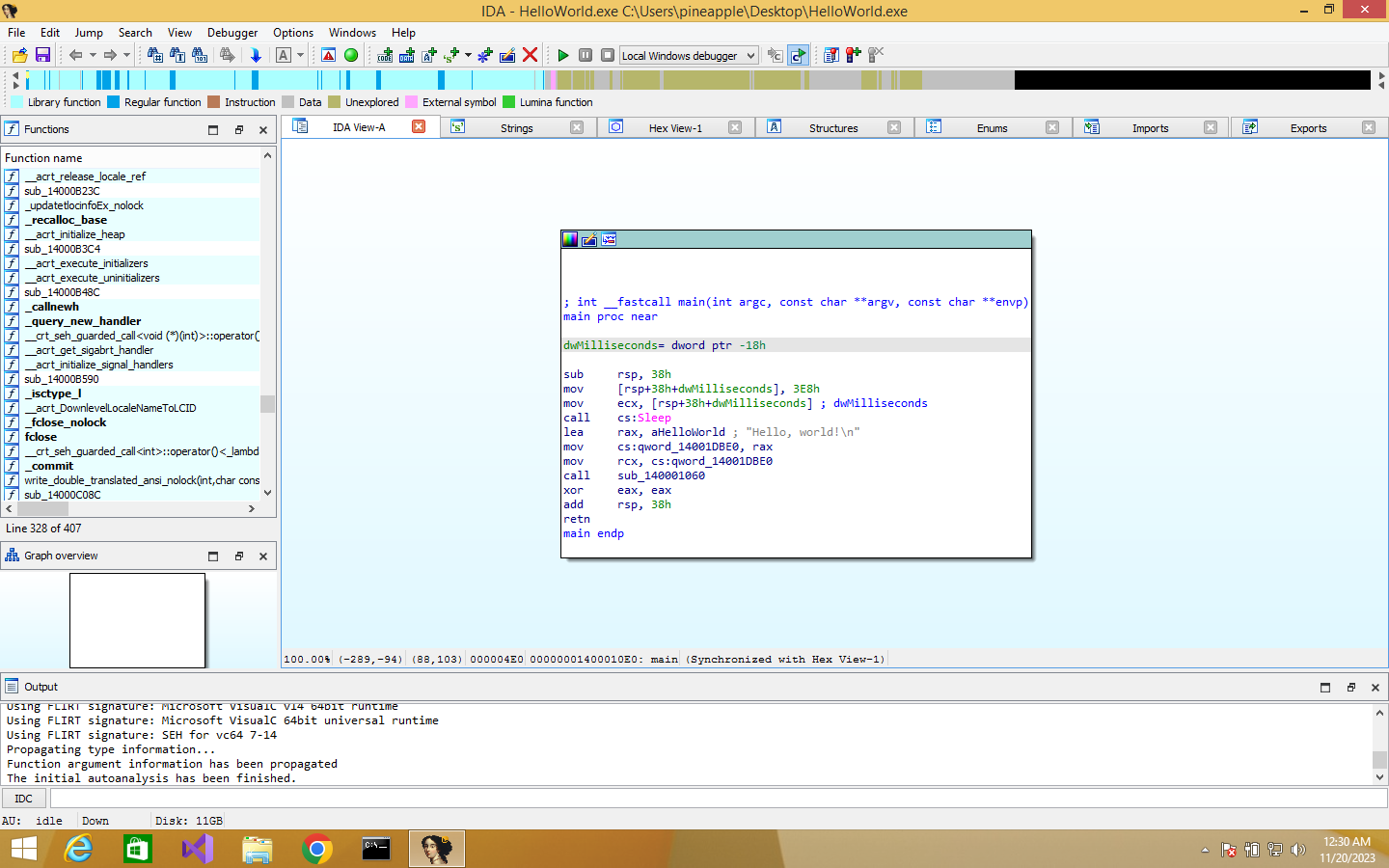Save the database with the floppy icon

point(42,55)
